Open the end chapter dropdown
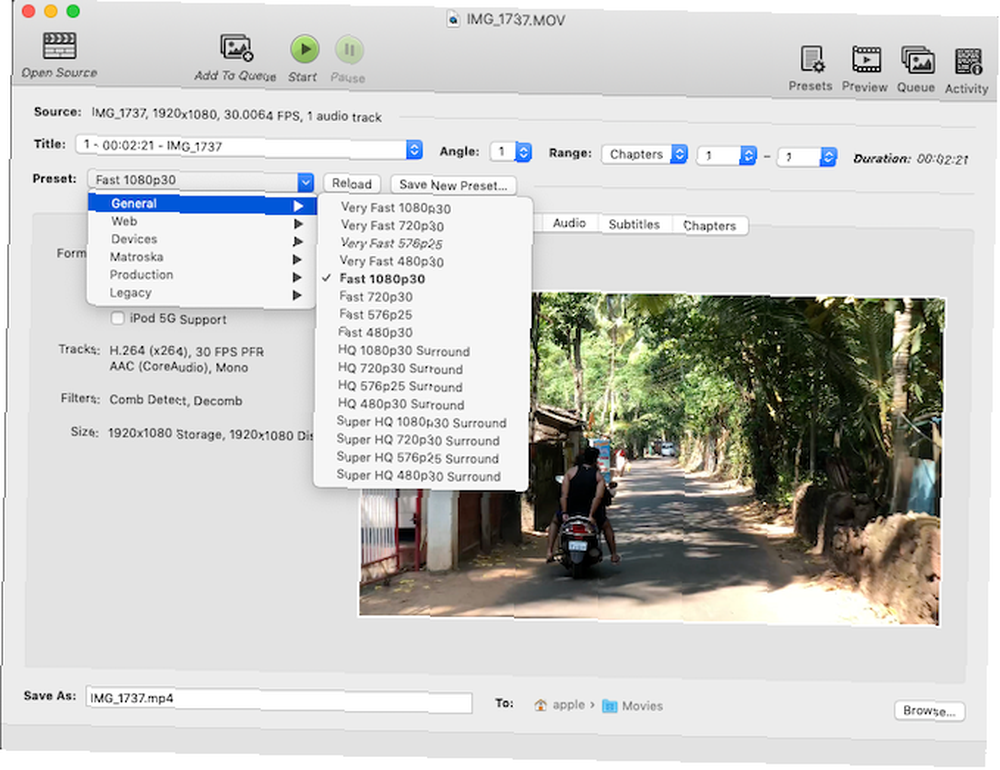Screen dimensions: 1000x770 806,157
